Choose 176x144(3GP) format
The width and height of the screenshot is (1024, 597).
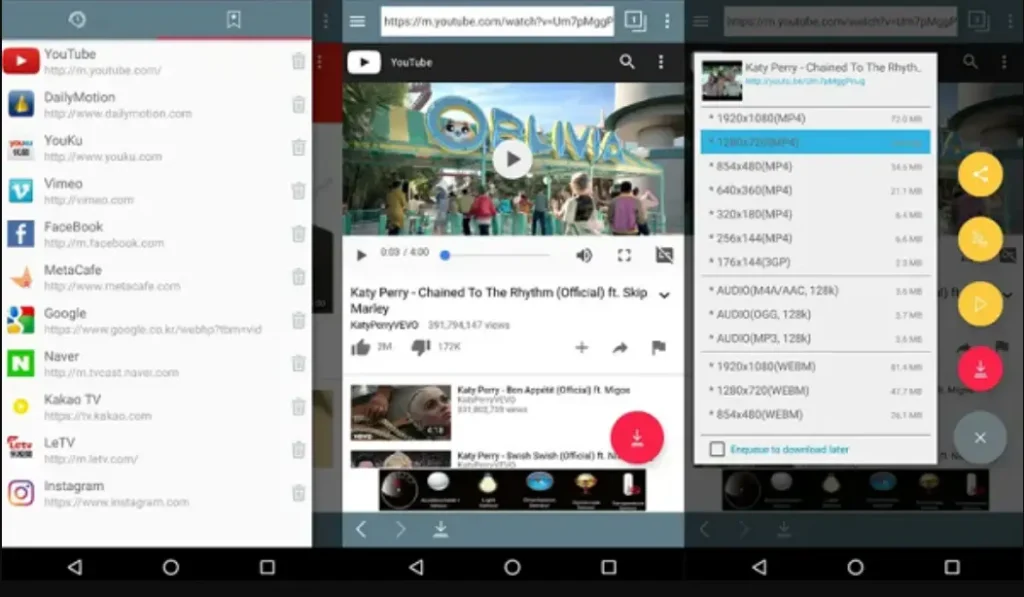click(x=815, y=262)
